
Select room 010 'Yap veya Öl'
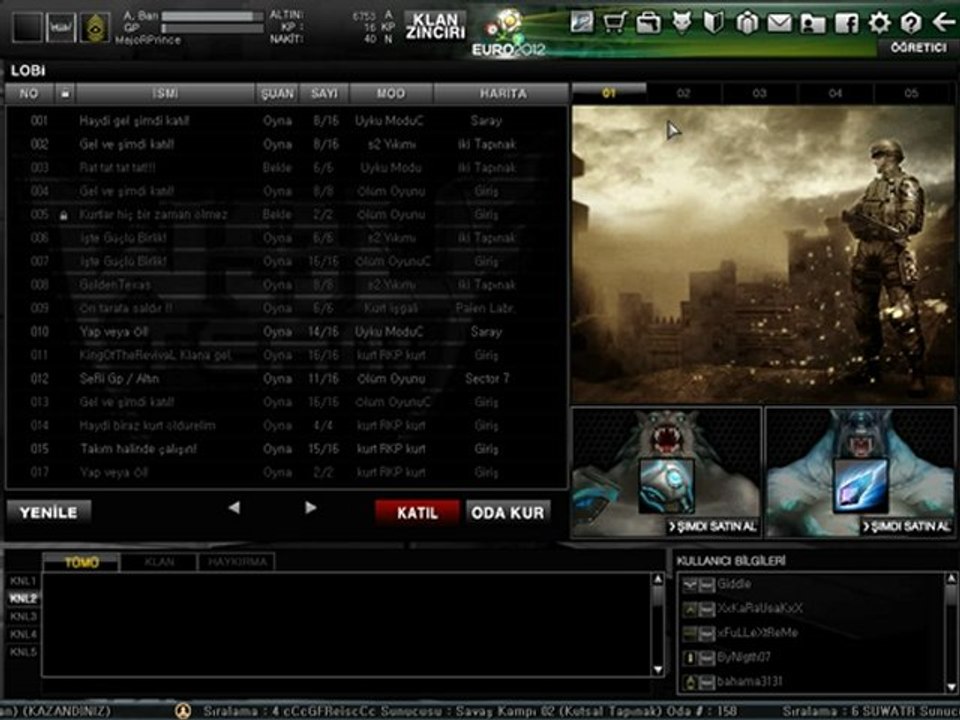[x=287, y=332]
